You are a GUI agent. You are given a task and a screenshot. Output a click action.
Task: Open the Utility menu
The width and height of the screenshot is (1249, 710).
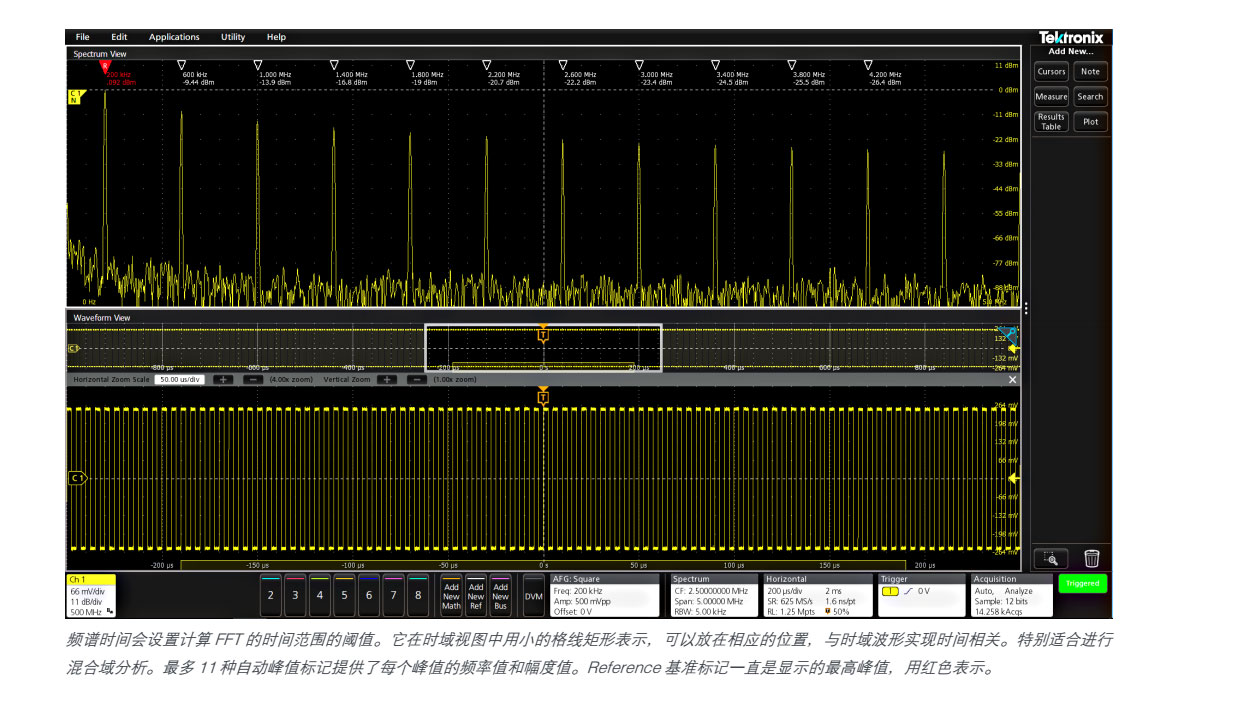[233, 37]
